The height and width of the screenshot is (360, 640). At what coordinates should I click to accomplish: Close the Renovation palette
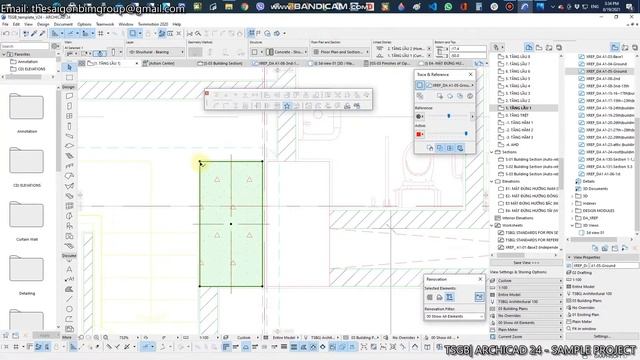[480, 279]
